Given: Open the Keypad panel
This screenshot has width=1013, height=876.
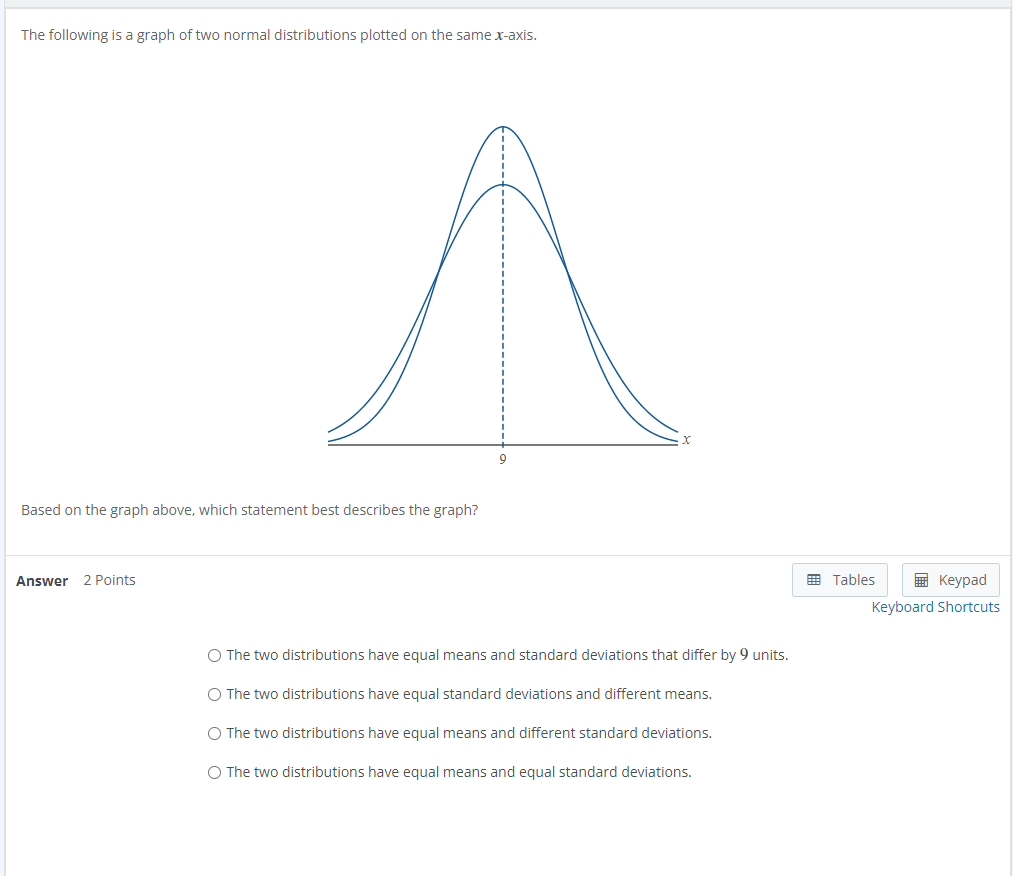Looking at the screenshot, I should click(x=950, y=579).
